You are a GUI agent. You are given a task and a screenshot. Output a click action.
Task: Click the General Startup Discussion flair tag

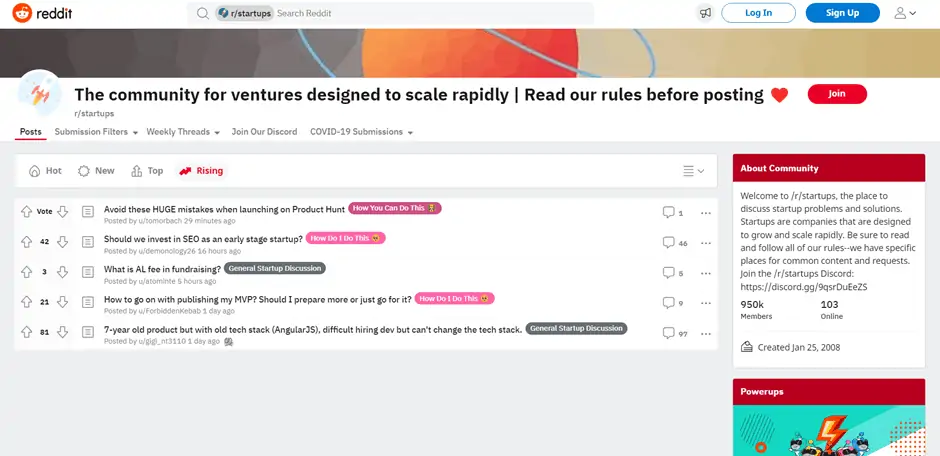pos(274,269)
